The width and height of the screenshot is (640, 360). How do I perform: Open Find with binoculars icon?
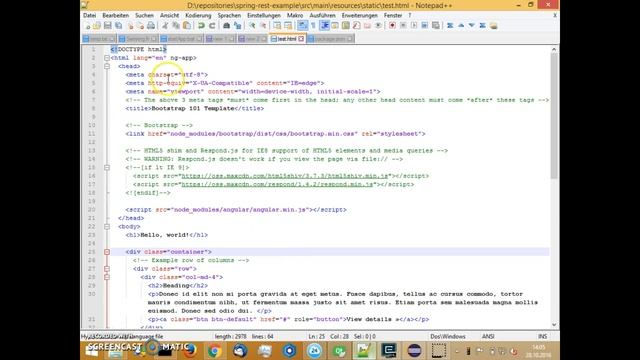226,26
